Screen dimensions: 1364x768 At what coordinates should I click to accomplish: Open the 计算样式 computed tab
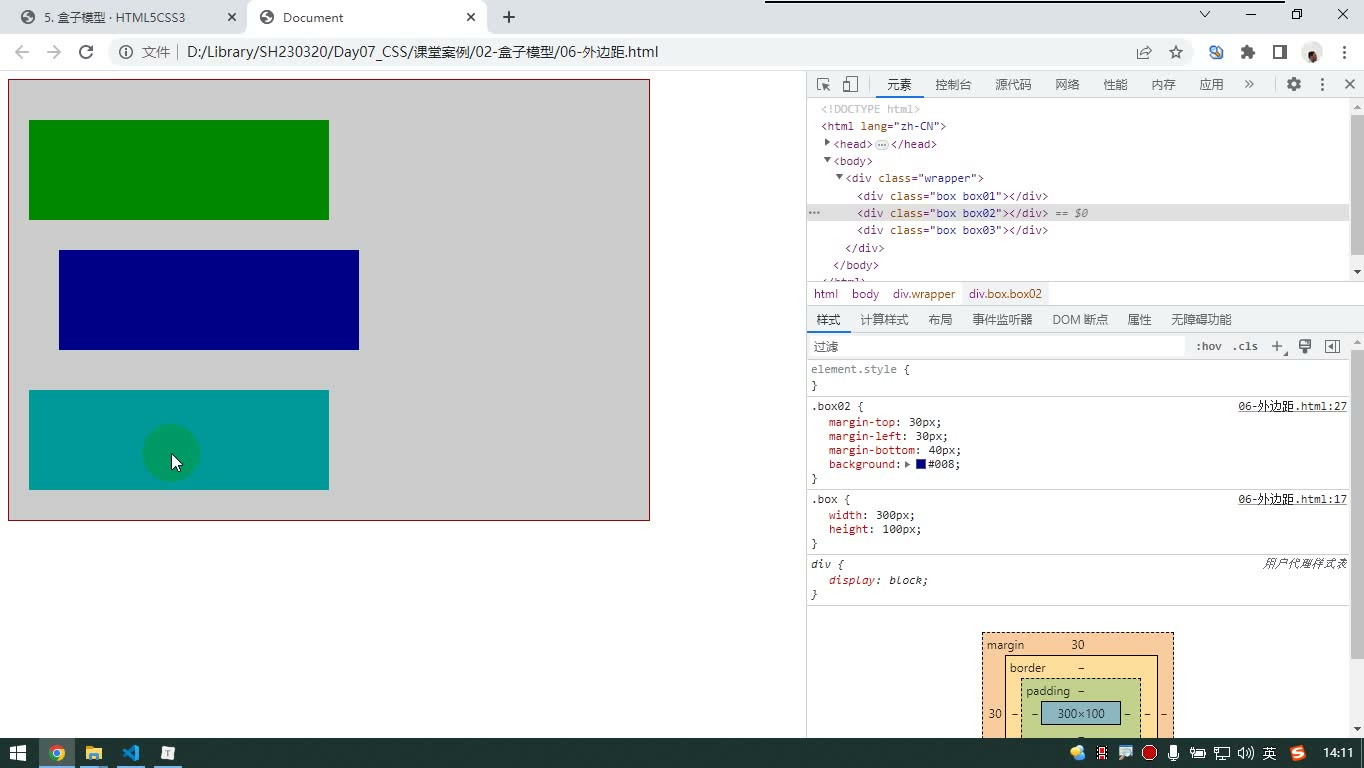[x=884, y=320]
